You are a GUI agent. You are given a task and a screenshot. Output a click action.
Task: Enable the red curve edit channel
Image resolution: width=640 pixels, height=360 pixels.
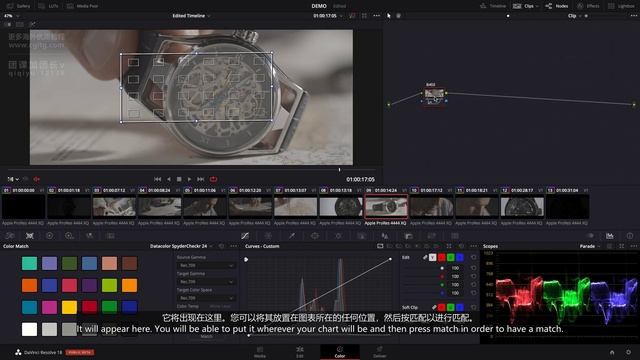(x=442, y=257)
